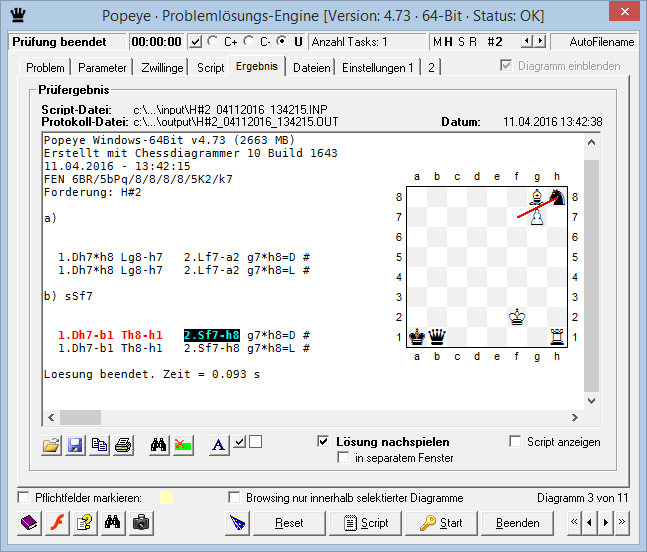Start solving with the Start button
The image size is (647, 552).
442,523
